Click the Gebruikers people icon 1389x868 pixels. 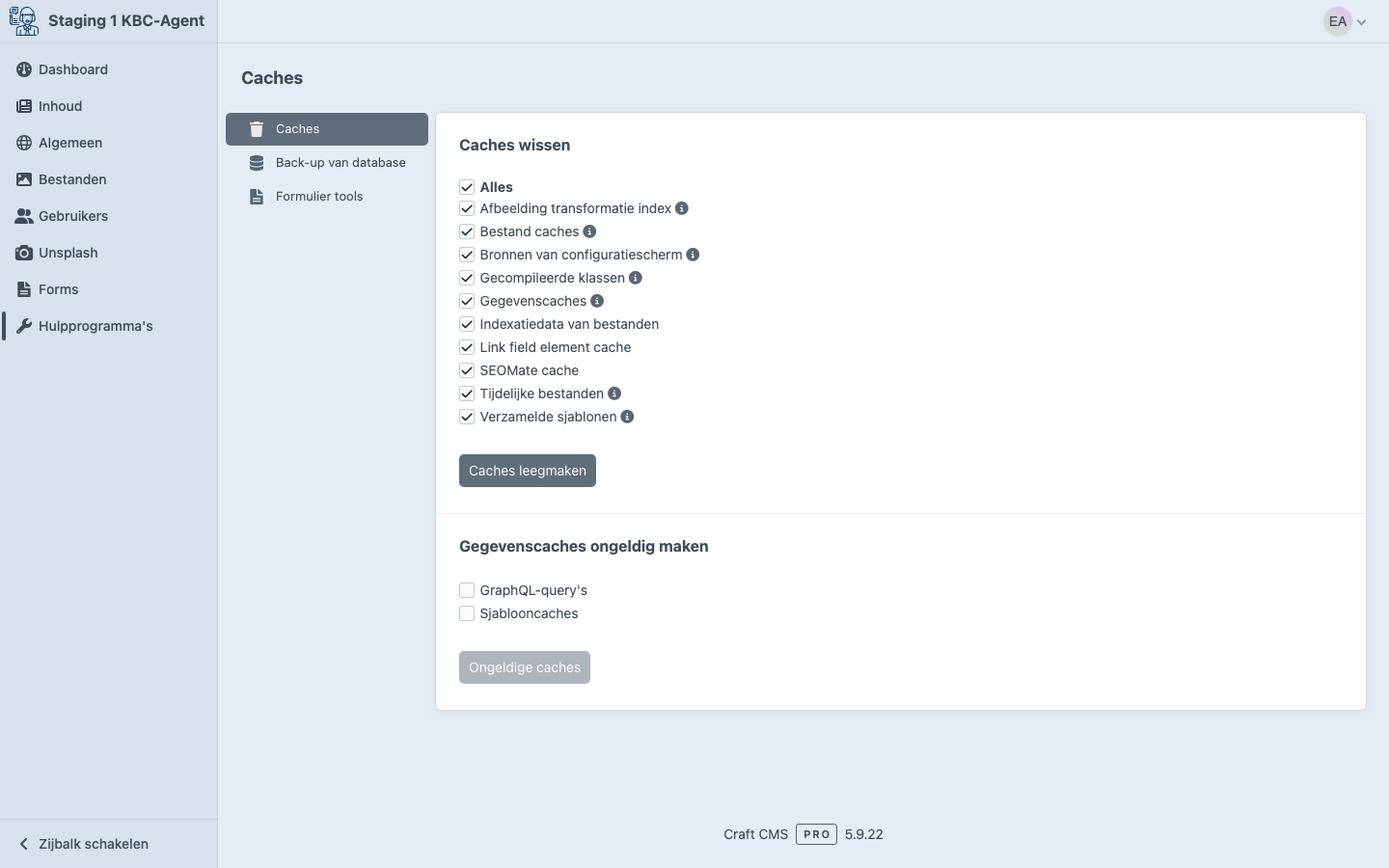24,216
